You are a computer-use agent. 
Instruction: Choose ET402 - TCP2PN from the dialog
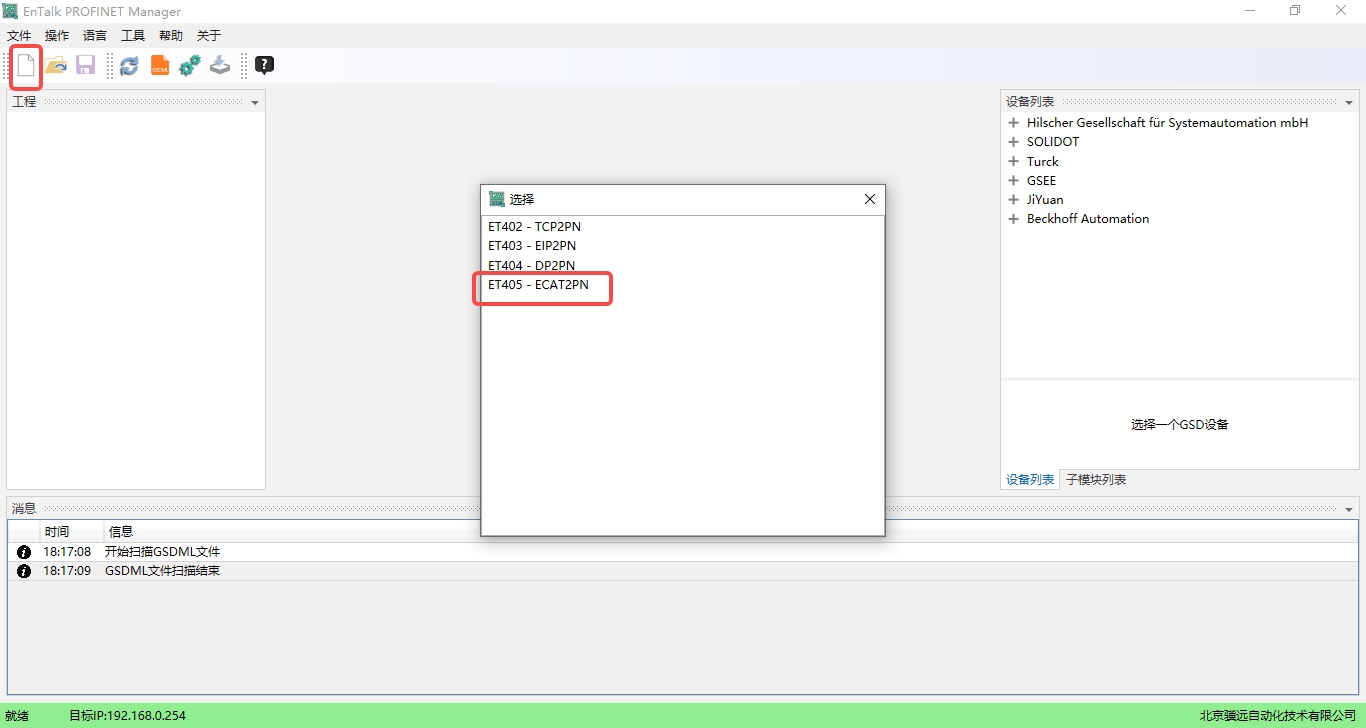[534, 227]
